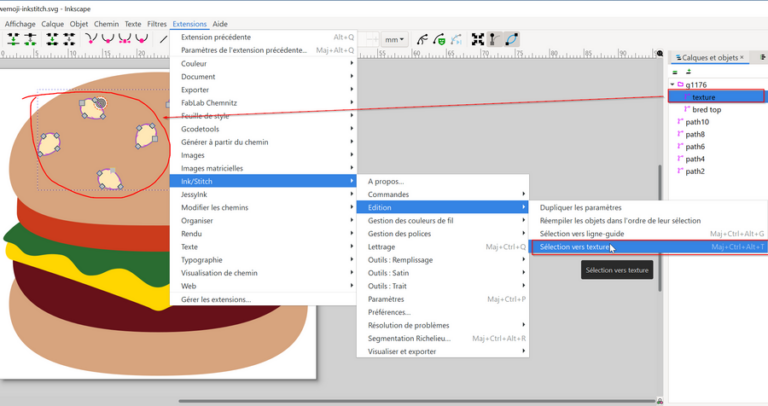
Task: Choose Sélection vers texture menu entry
Action: (x=574, y=247)
